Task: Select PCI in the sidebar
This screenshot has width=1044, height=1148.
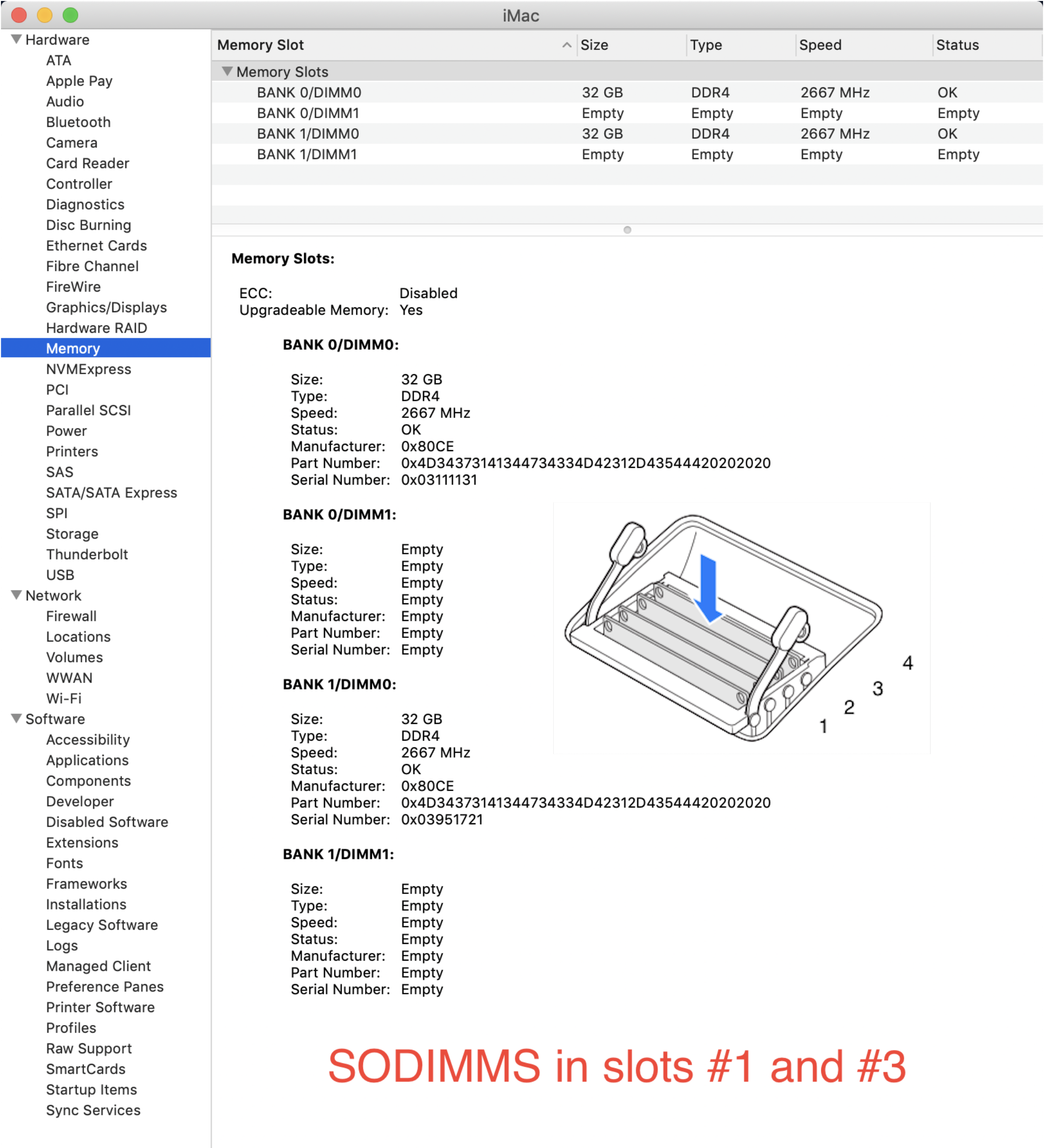Action: [58, 390]
